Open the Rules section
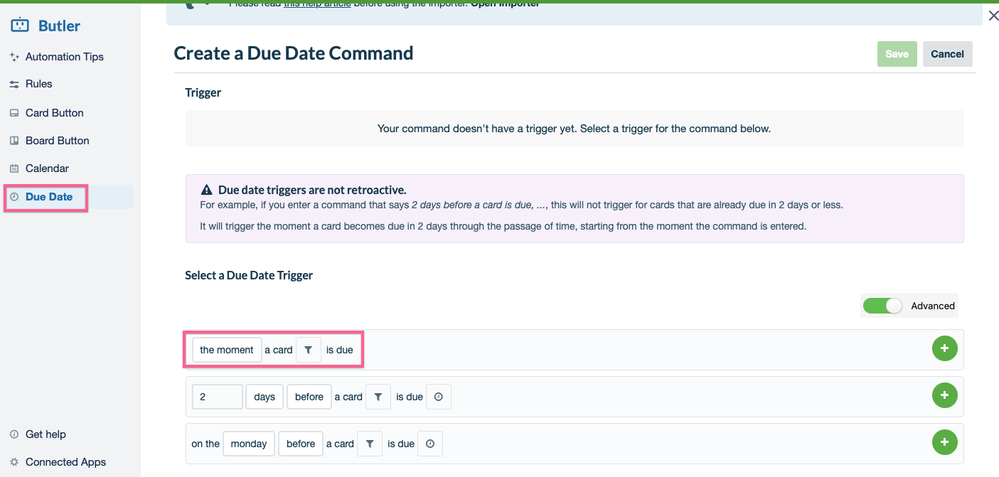 coord(39,84)
